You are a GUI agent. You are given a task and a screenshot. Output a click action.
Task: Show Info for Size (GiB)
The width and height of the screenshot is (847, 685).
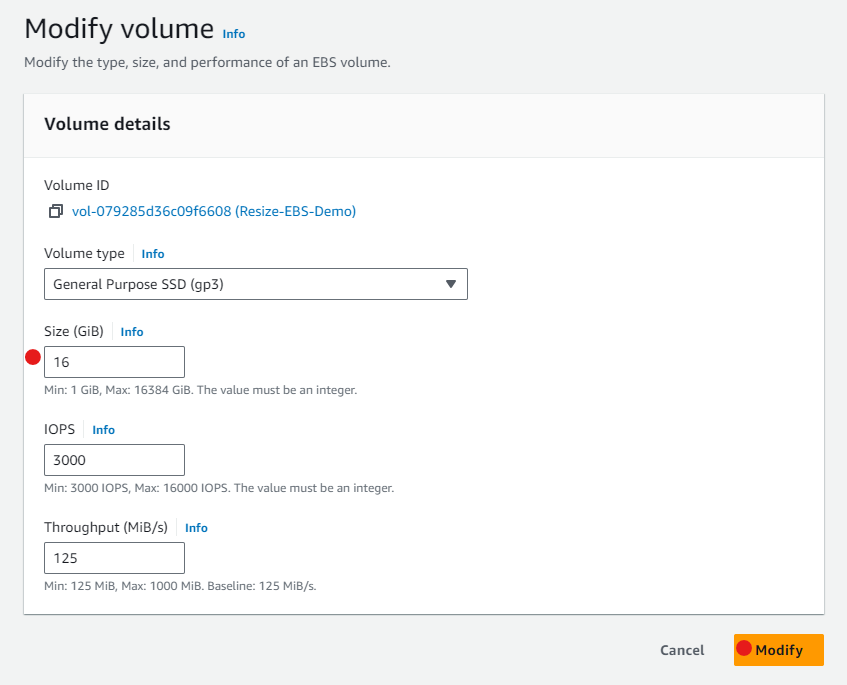click(x=132, y=332)
